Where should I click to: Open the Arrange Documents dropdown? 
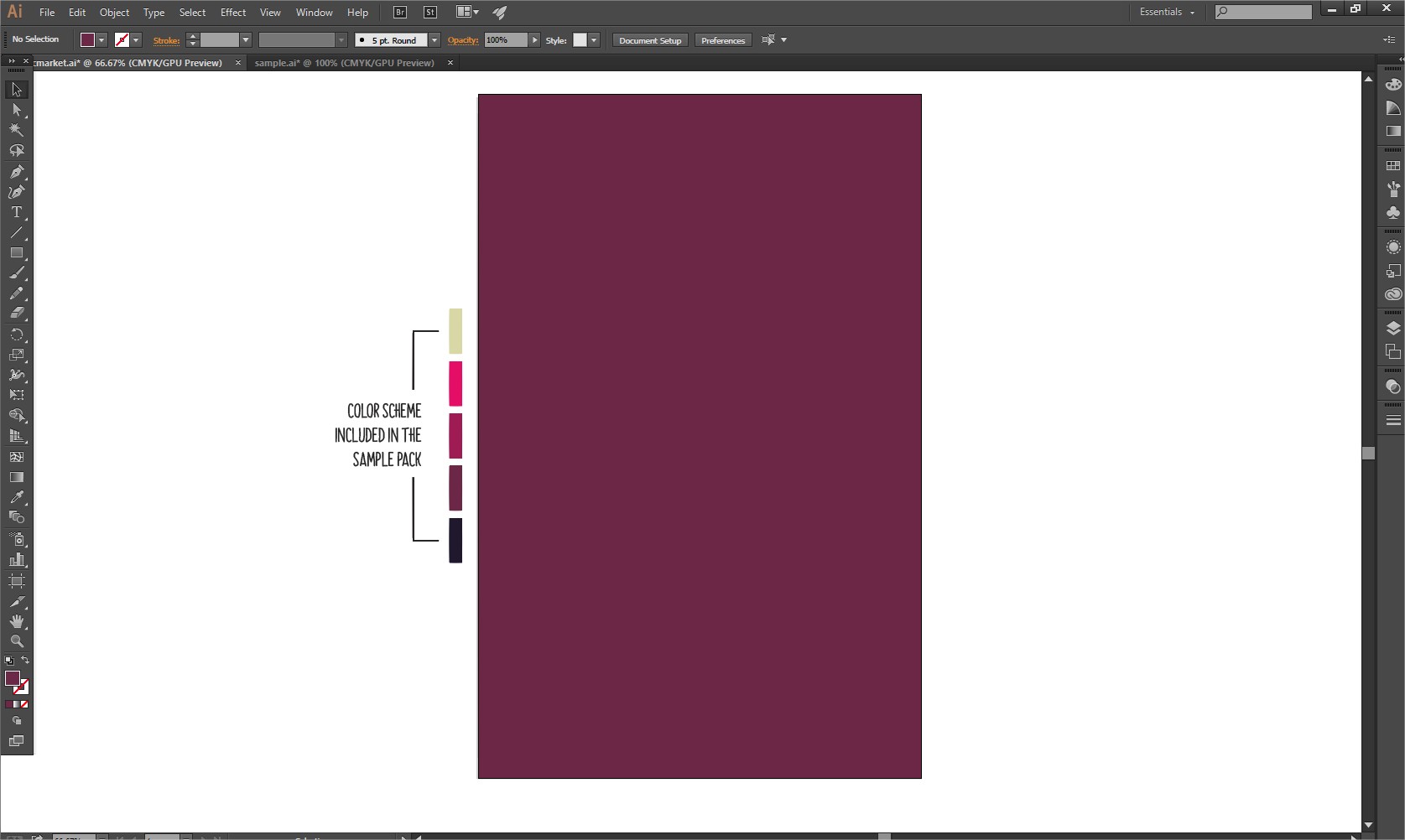(x=467, y=12)
